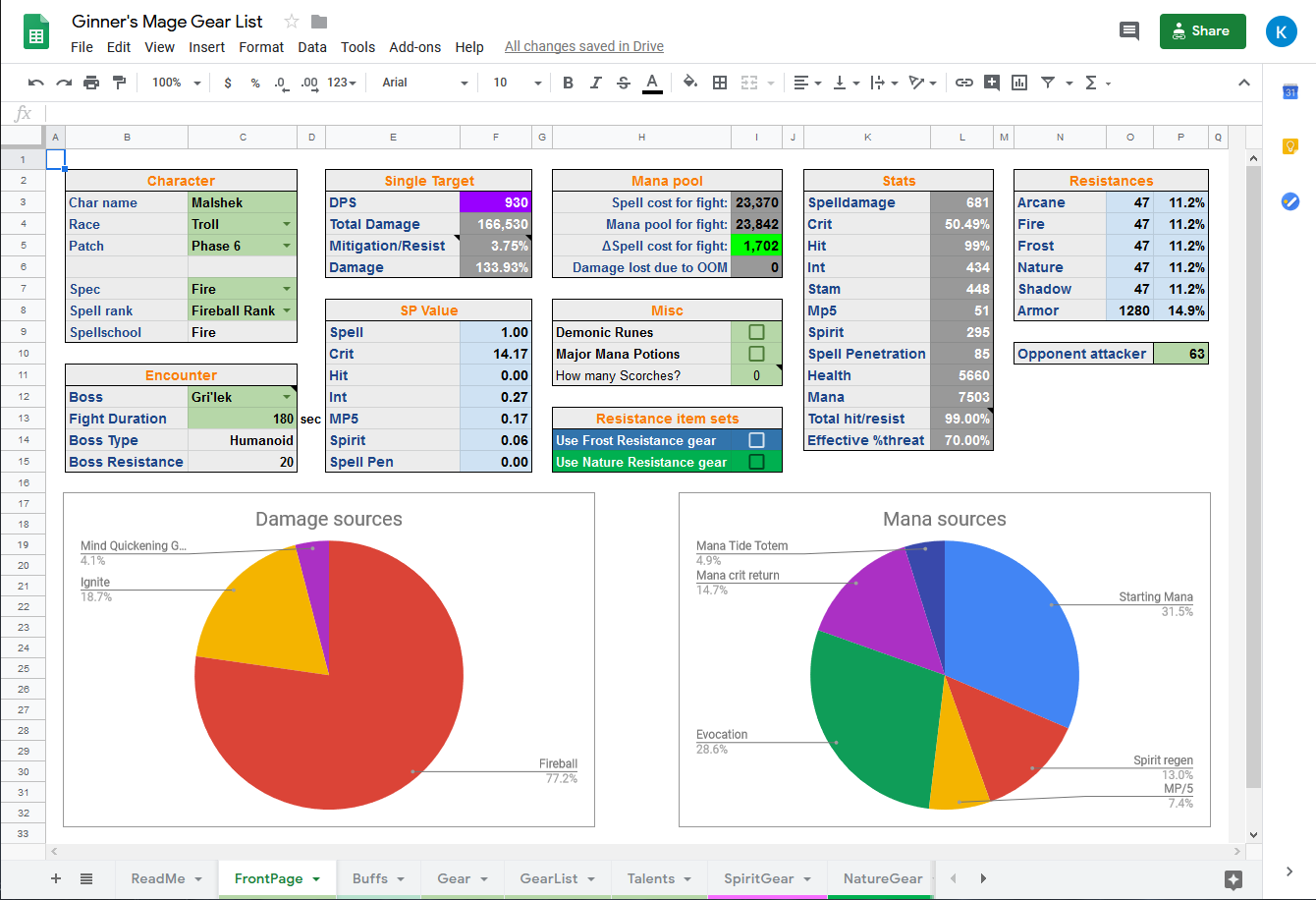Format as currency

tap(228, 83)
